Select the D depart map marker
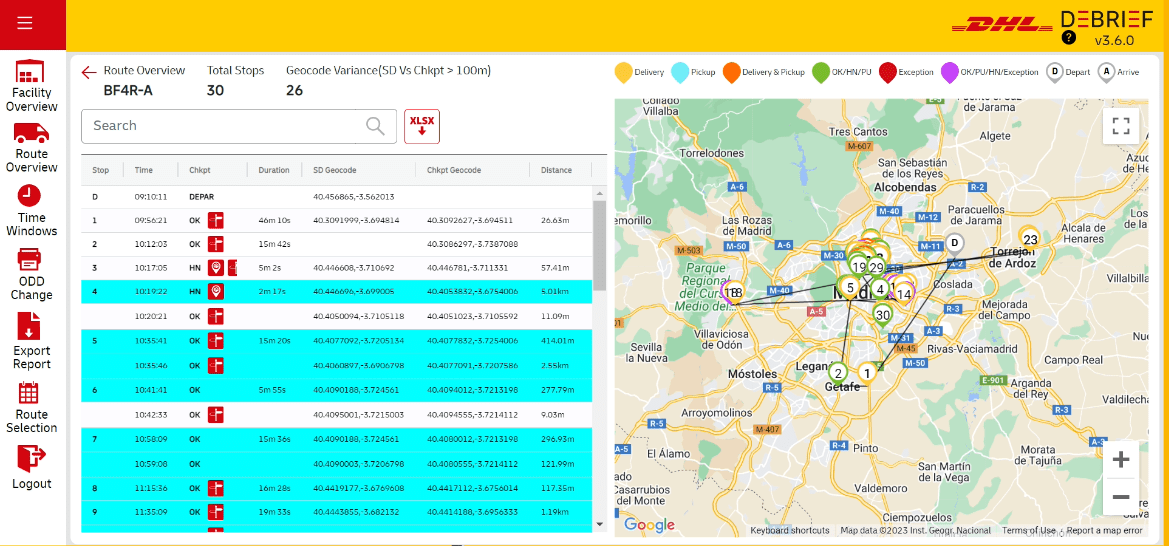The image size is (1169, 546). pyautogui.click(x=954, y=243)
